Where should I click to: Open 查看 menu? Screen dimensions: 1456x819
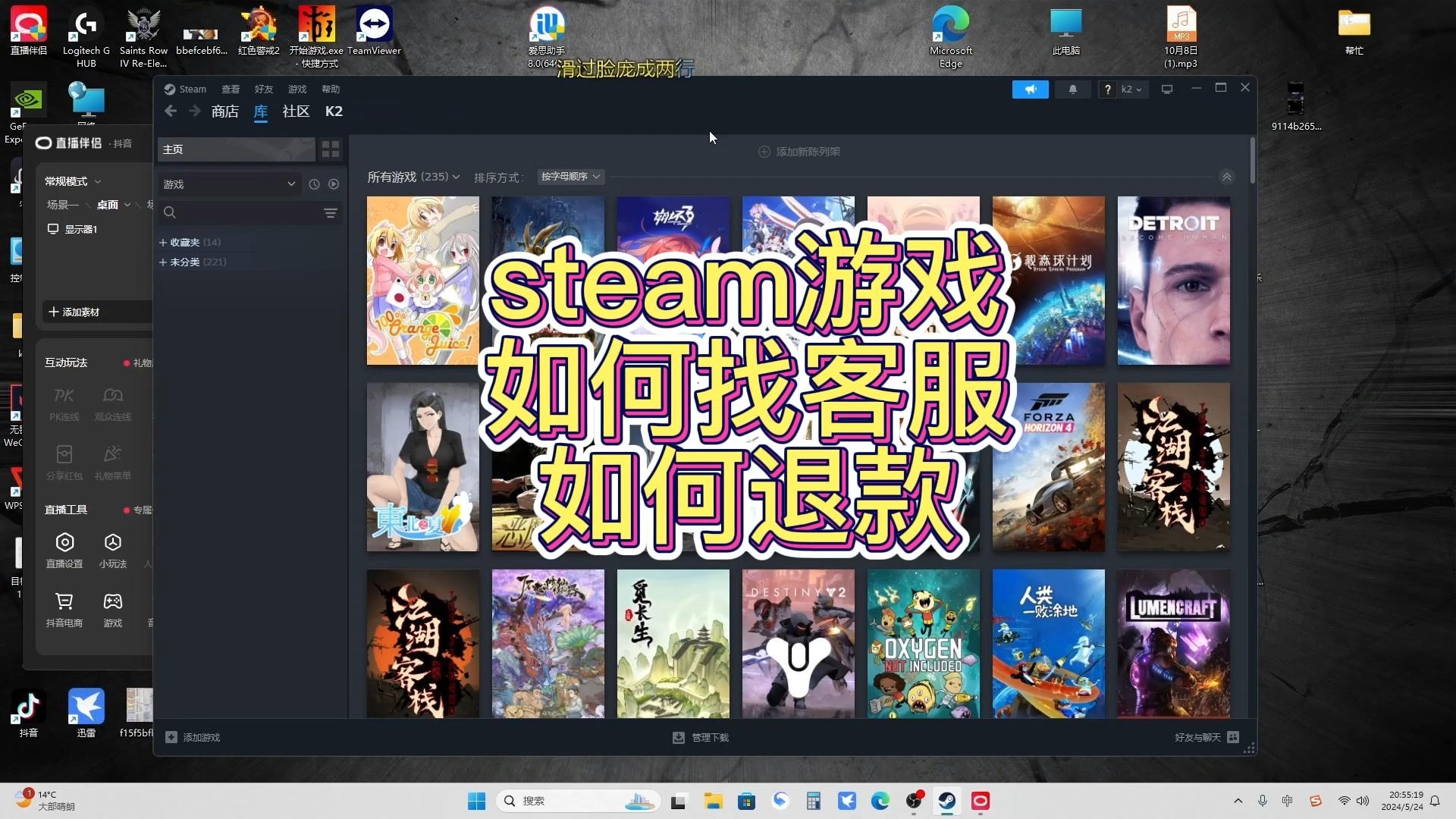click(x=231, y=89)
